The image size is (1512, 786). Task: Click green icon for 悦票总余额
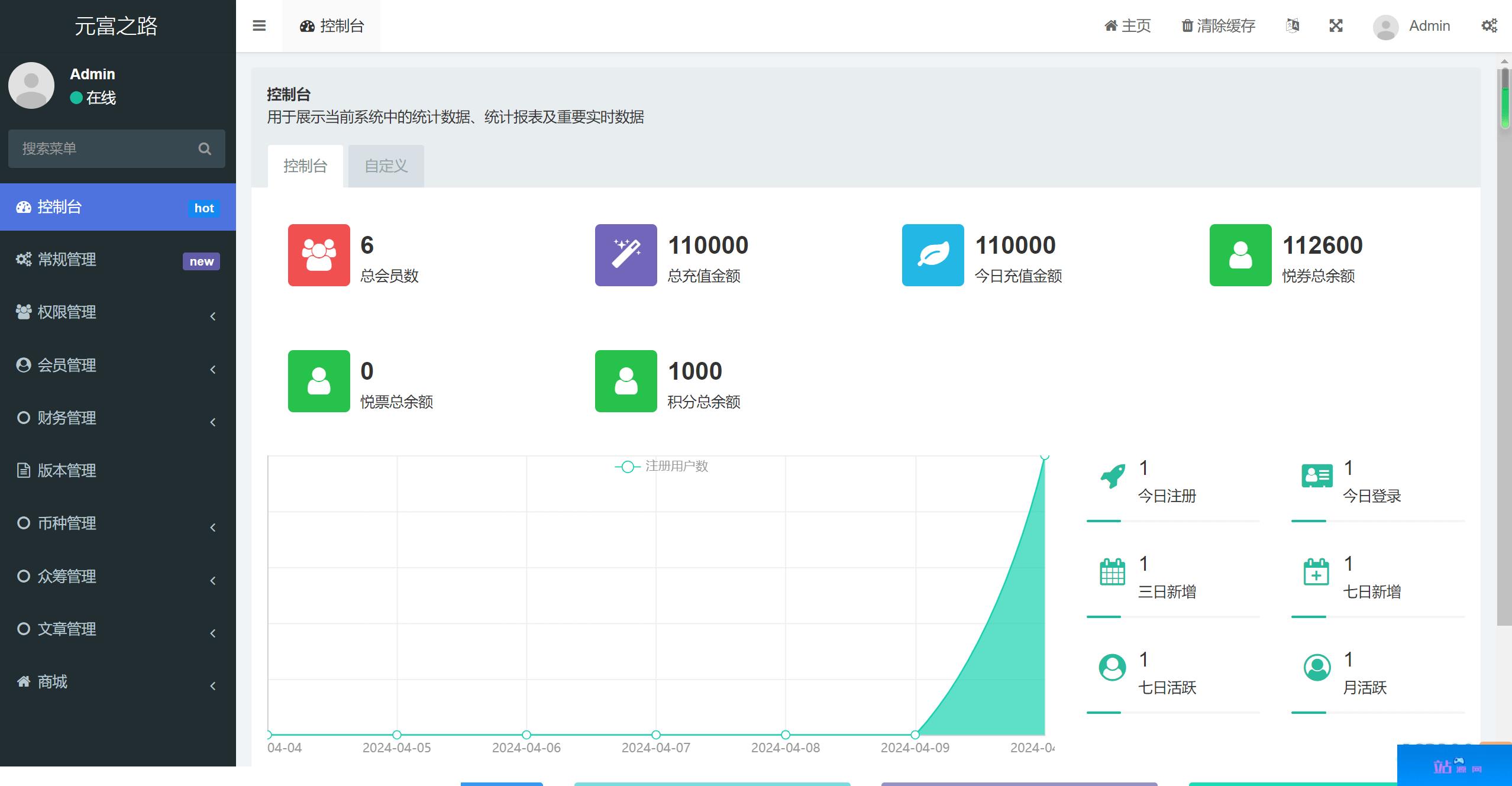319,381
